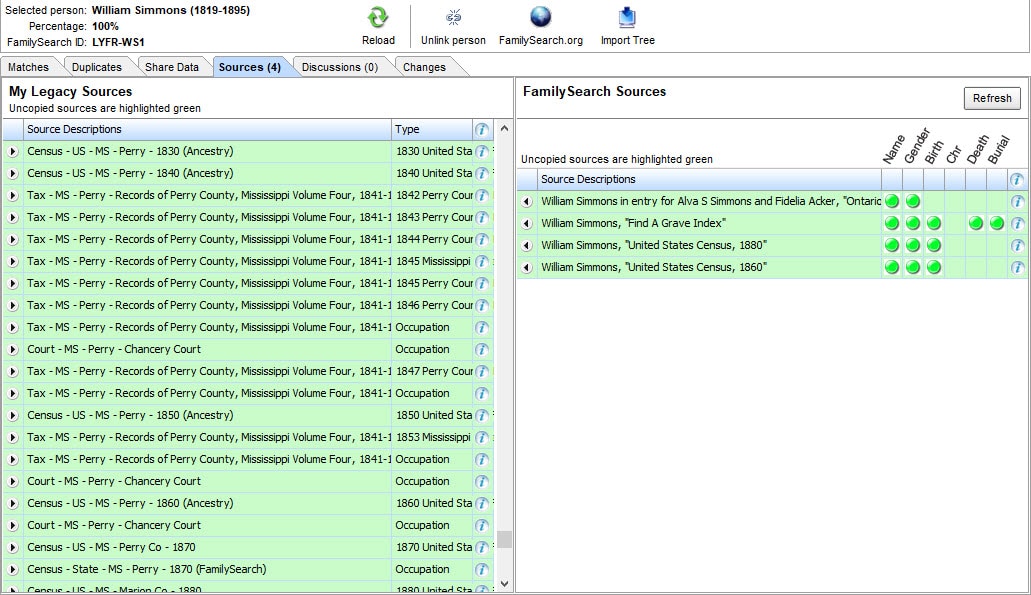Click info icon for Census 1840 (Ancestry) row
This screenshot has height=595, width=1031.
click(482, 174)
